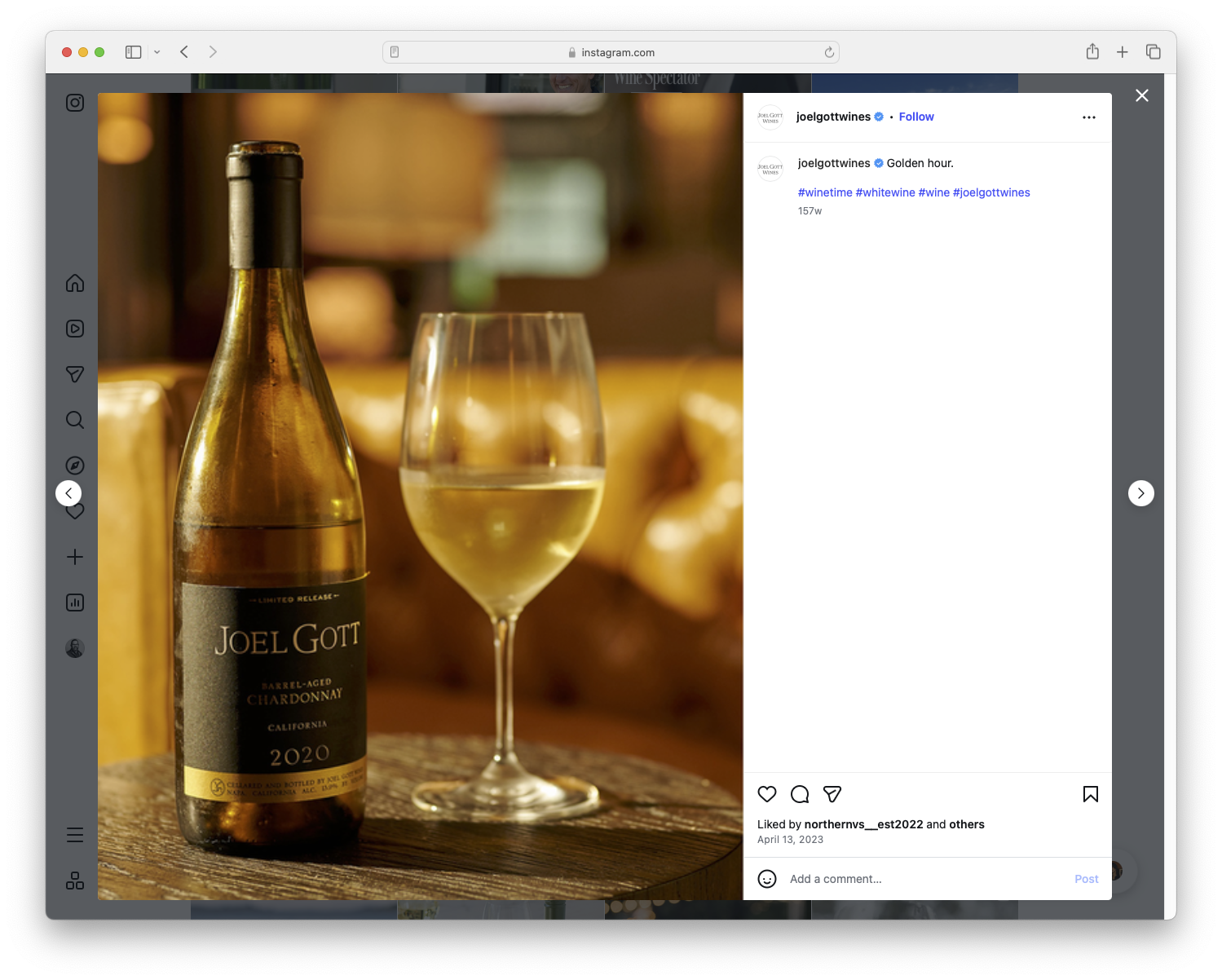
Task: Click the comment bubble icon
Action: click(x=800, y=794)
